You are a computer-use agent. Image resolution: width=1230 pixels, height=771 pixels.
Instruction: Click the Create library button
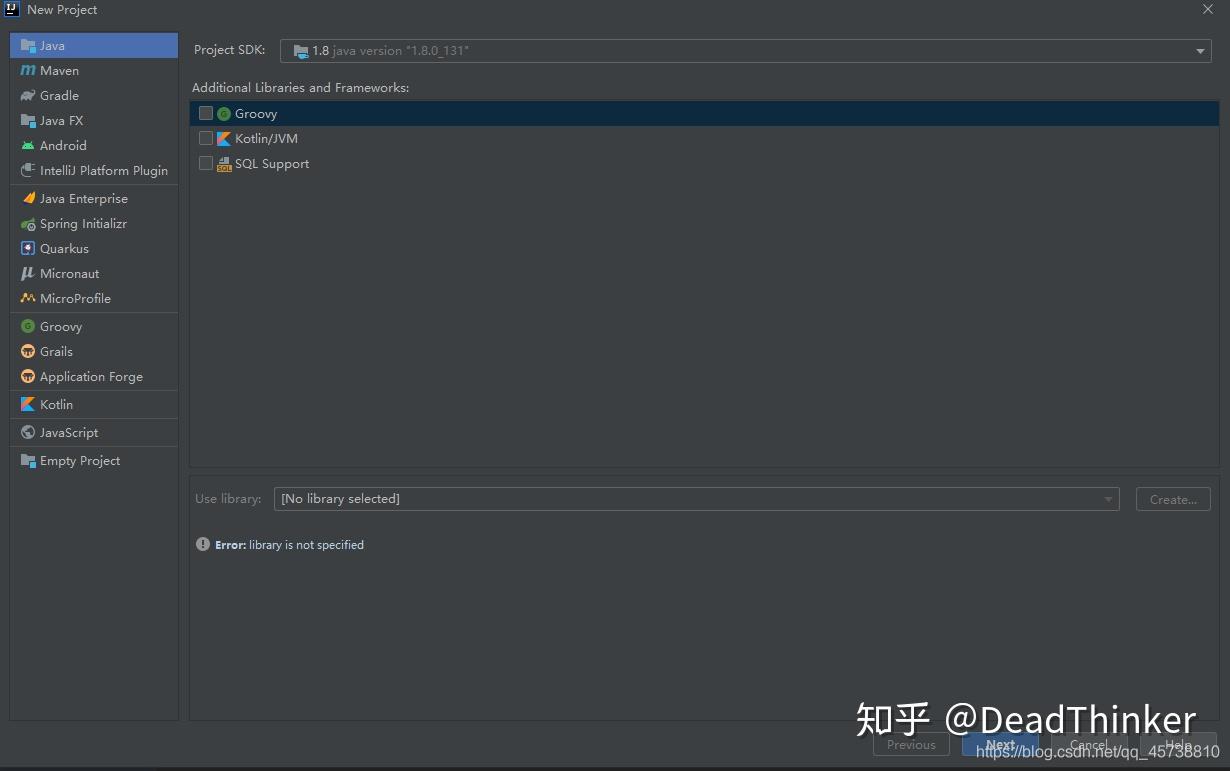[x=1172, y=499]
